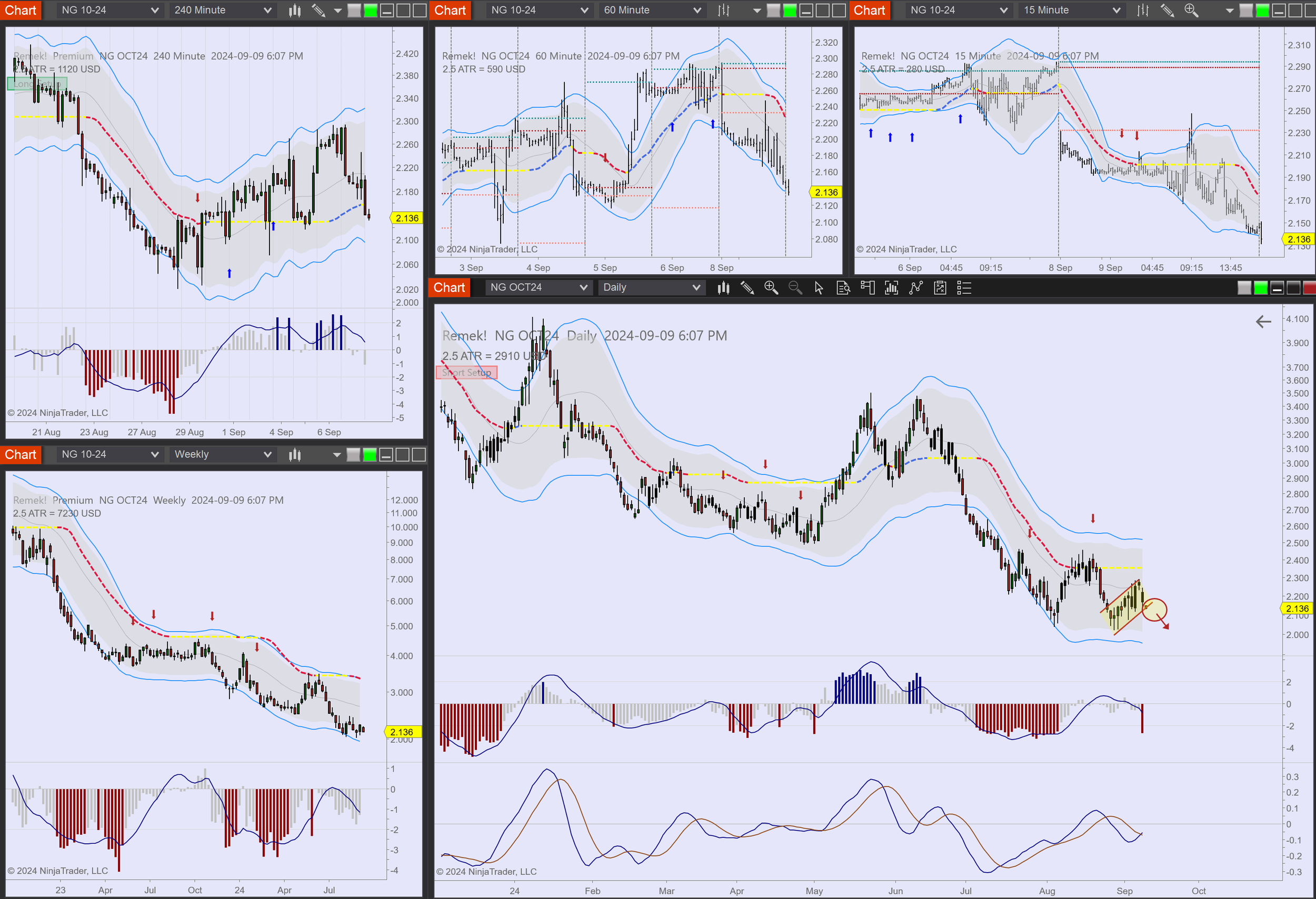
Task: Open the NG OCT24 instrument dropdown
Action: (x=539, y=287)
